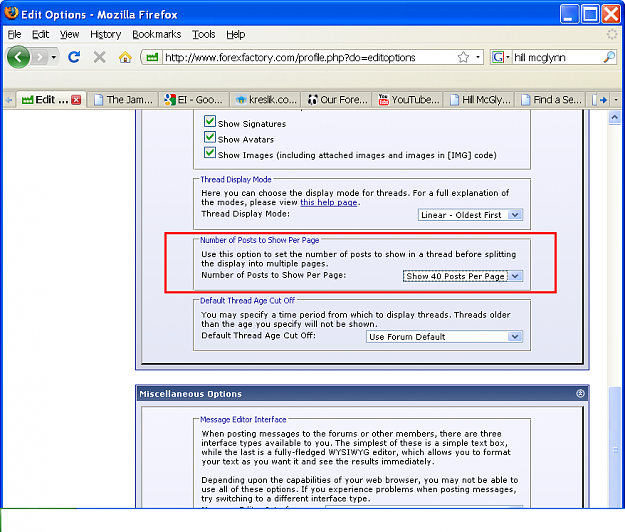Click the vertical scrollbar thumb
The height and width of the screenshot is (532, 625).
coord(615,447)
